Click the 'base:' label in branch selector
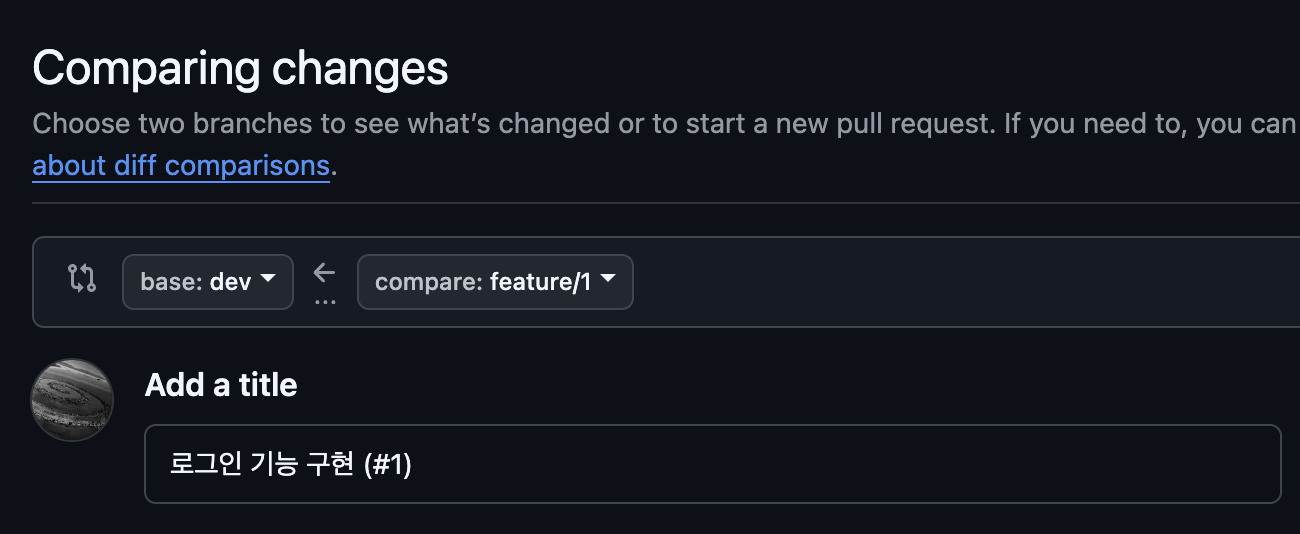The height and width of the screenshot is (534, 1300). pyautogui.click(x=172, y=282)
